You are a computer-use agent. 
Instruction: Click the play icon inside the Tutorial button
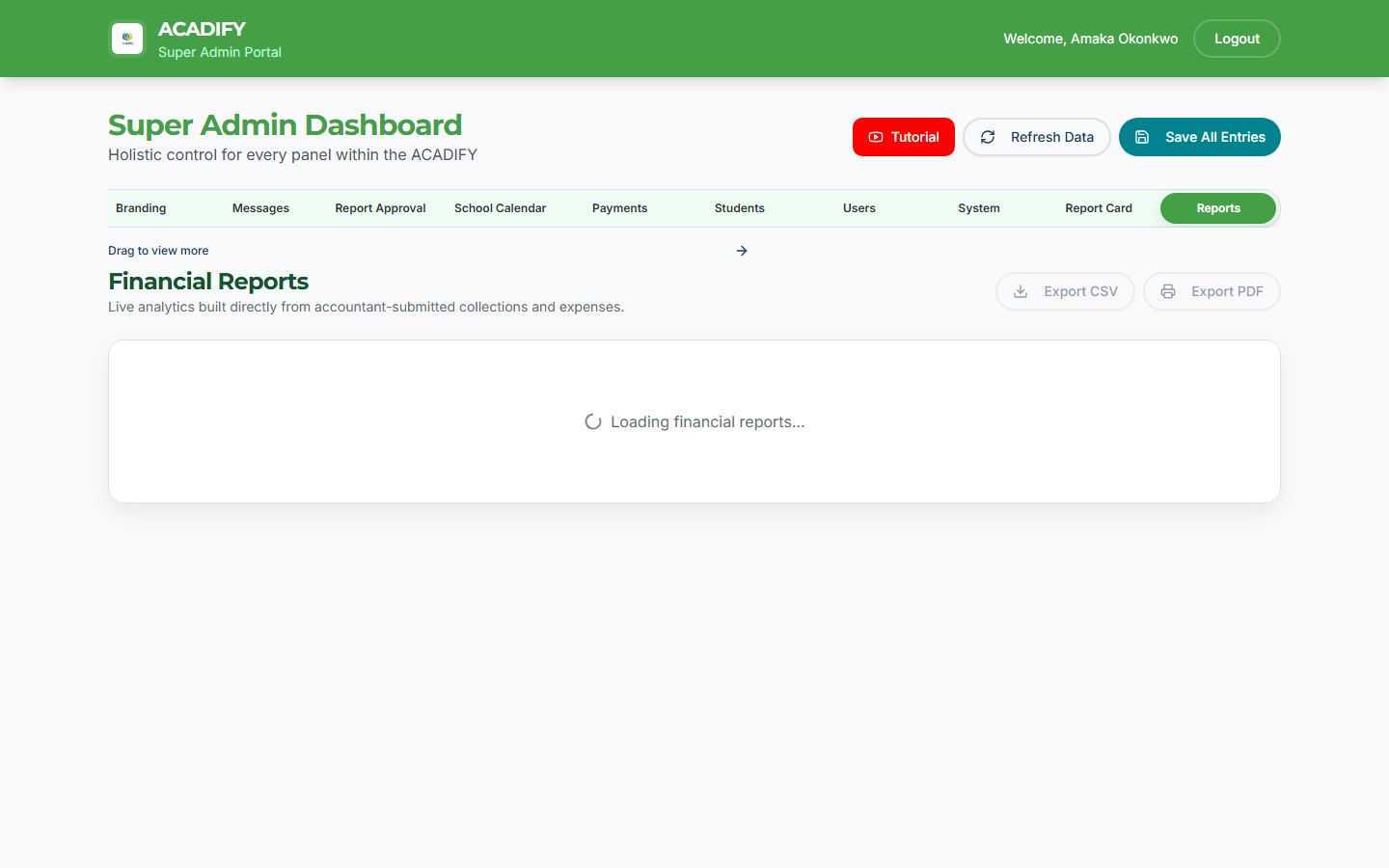pyautogui.click(x=876, y=137)
